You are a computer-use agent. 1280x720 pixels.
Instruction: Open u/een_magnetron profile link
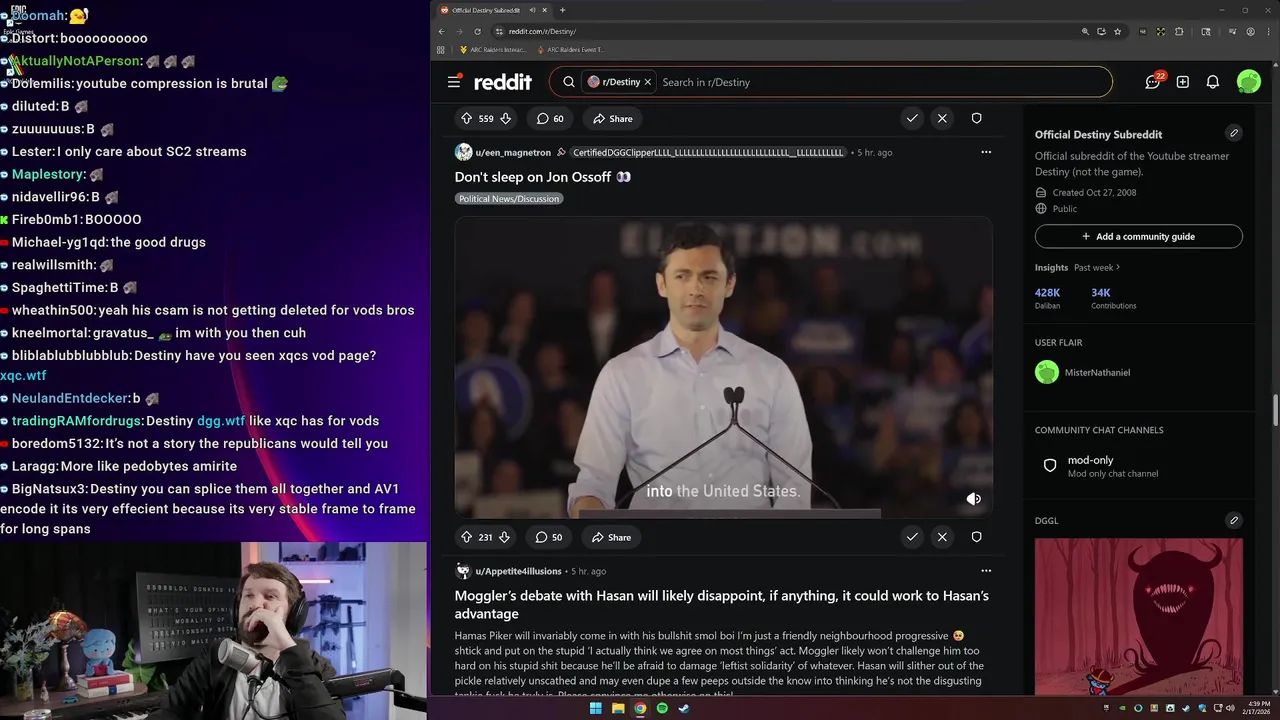coord(513,153)
